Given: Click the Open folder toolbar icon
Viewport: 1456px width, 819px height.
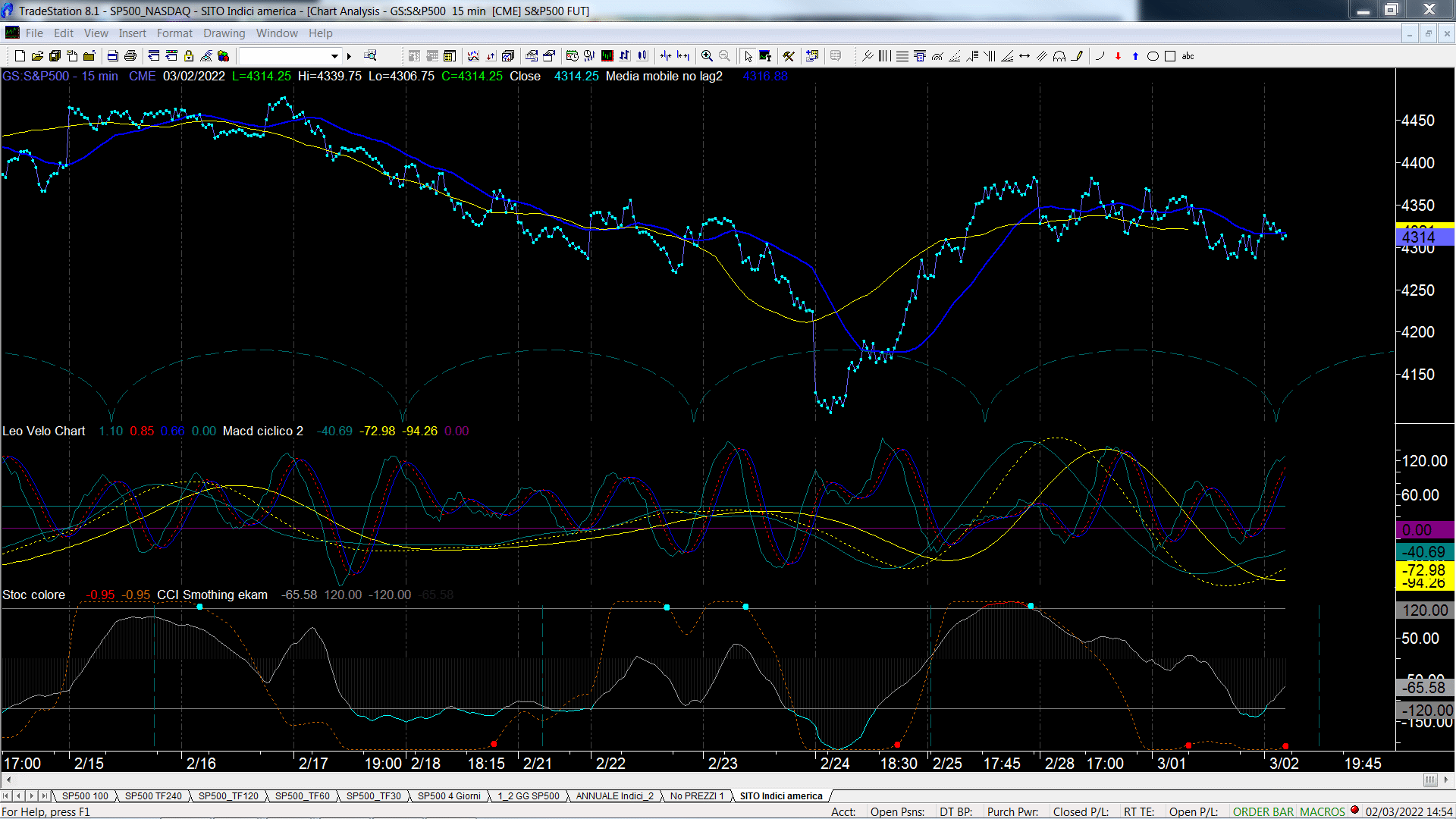Looking at the screenshot, I should pyautogui.click(x=37, y=56).
